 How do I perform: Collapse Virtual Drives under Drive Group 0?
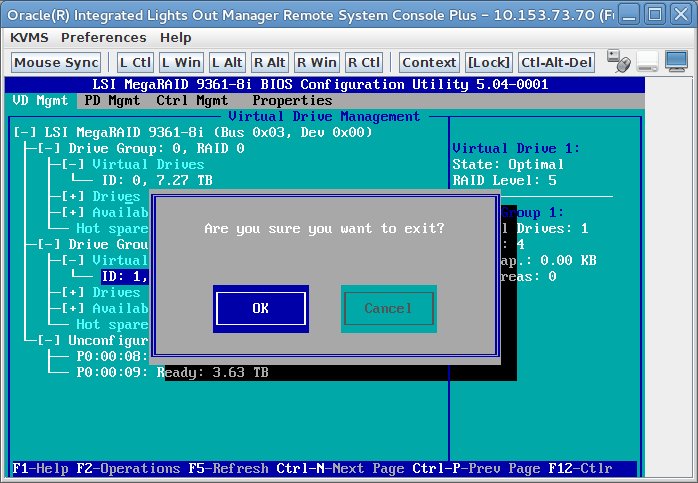coord(73,164)
